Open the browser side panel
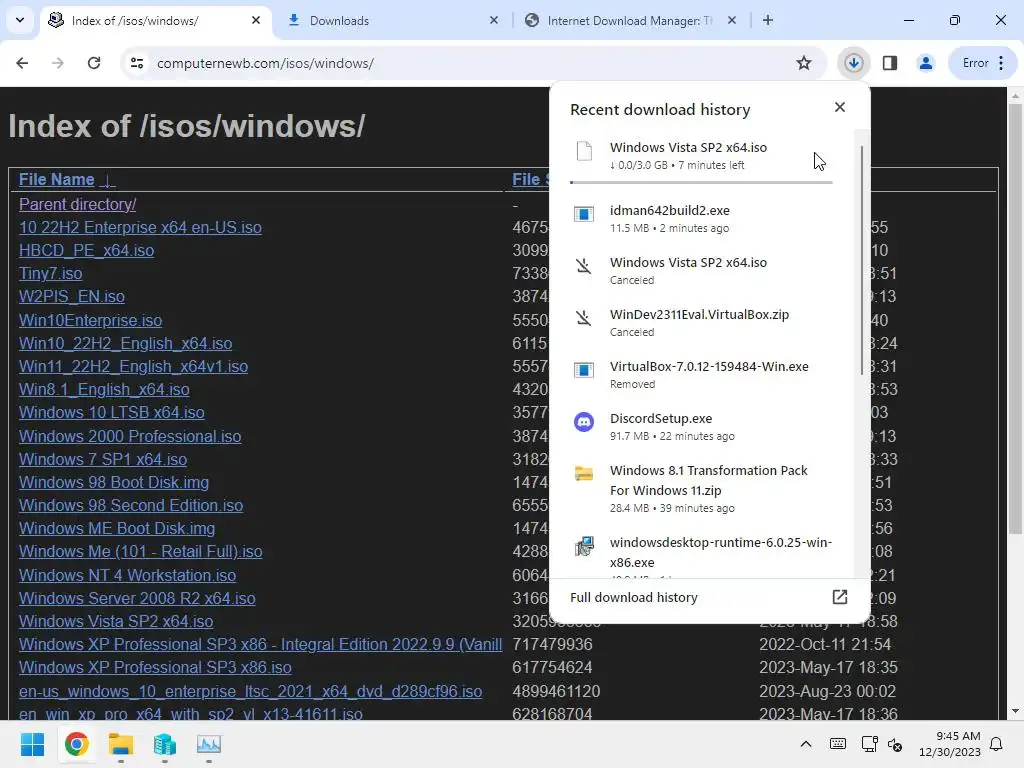The height and width of the screenshot is (768, 1024). pyautogui.click(x=889, y=63)
